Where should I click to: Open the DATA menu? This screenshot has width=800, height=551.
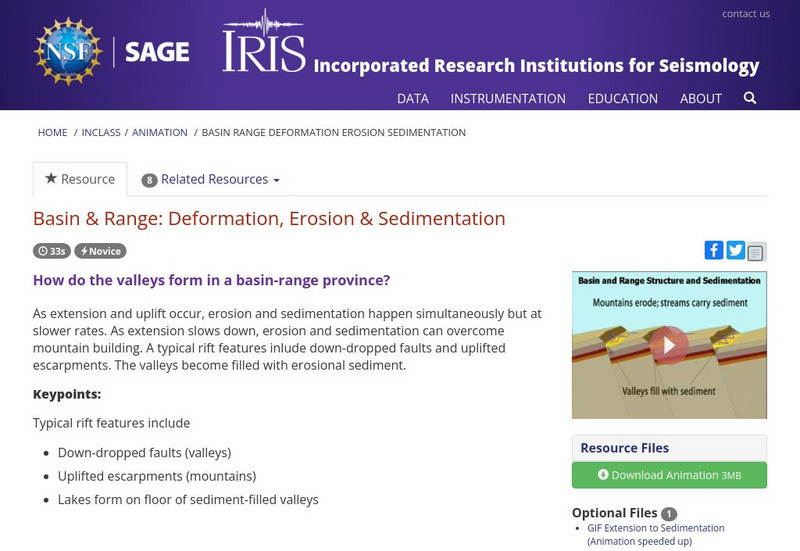pyautogui.click(x=413, y=98)
